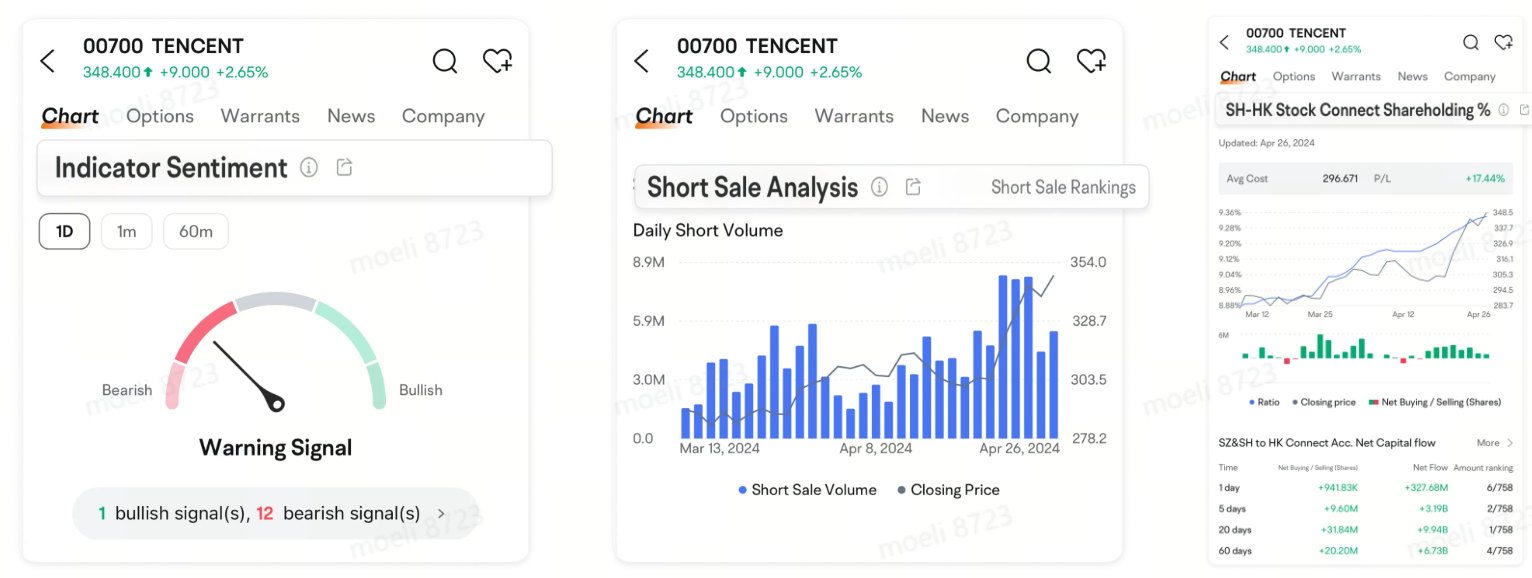The image size is (1532, 578).
Task: Select the 5 days net flow row
Action: (x=1366, y=509)
